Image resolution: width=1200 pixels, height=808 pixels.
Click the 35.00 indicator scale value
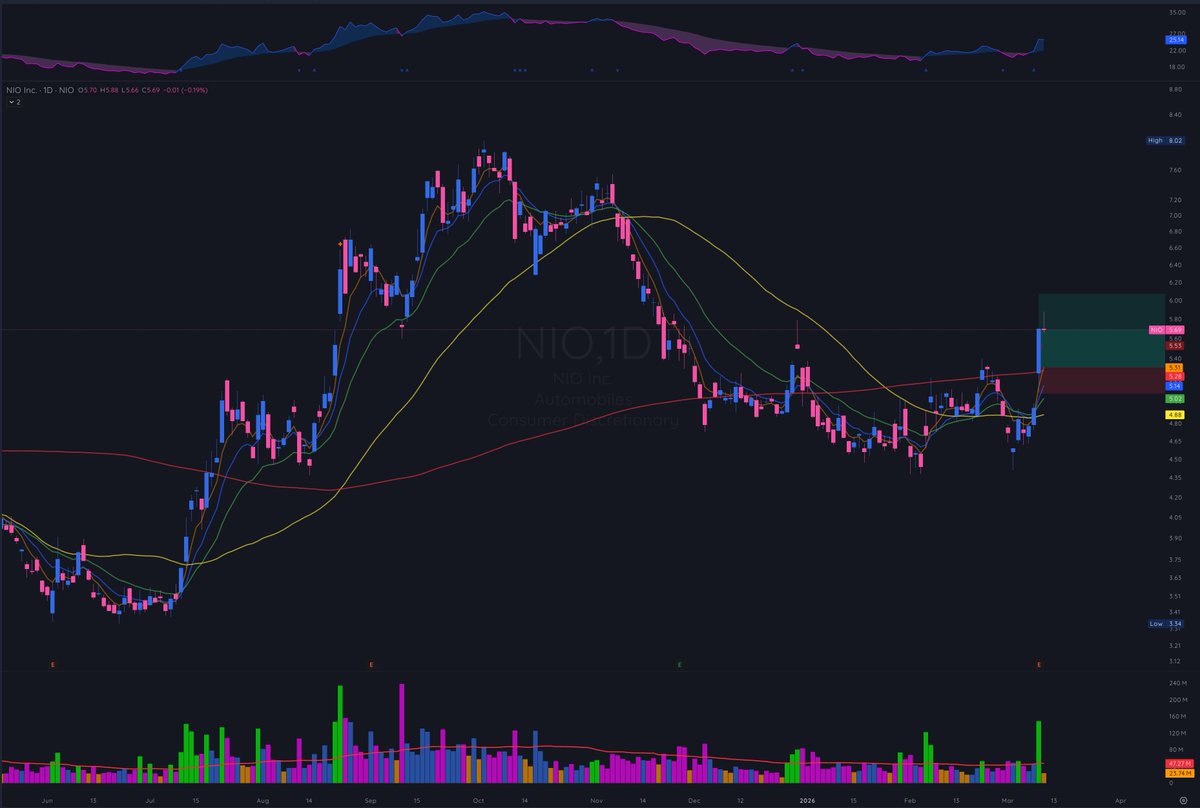click(1175, 11)
